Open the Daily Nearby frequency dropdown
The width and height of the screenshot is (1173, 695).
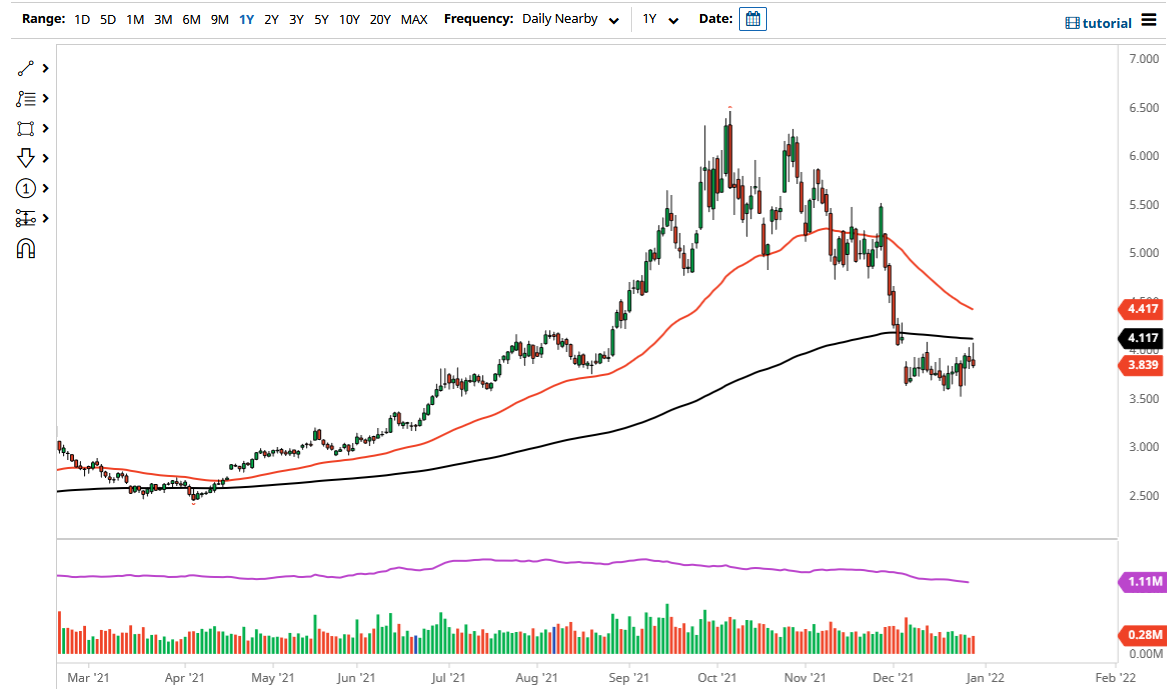570,19
